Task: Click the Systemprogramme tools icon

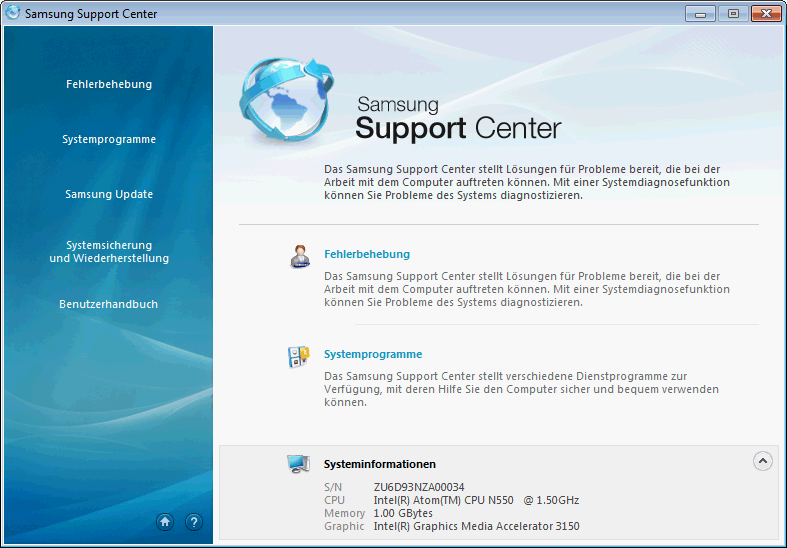Action: 299,357
